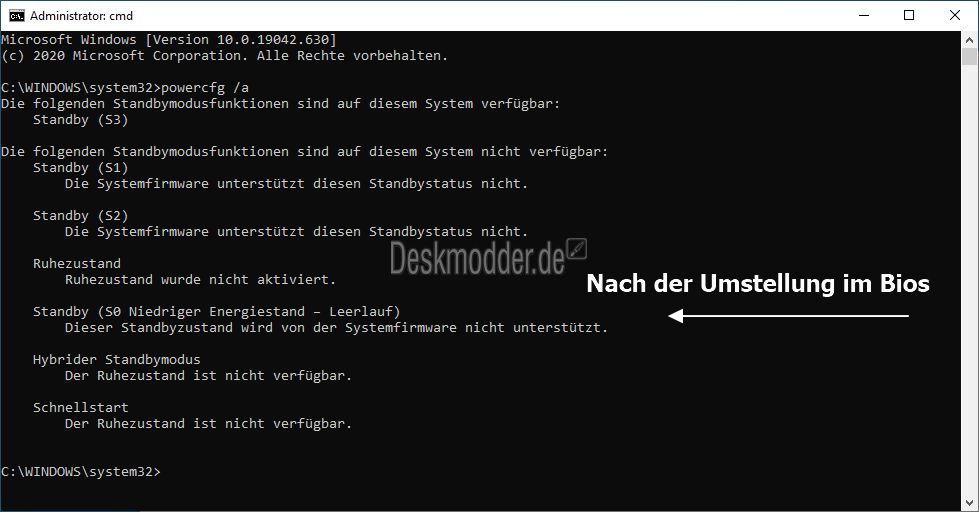Click the white arrow pointing to S0 line

788,316
